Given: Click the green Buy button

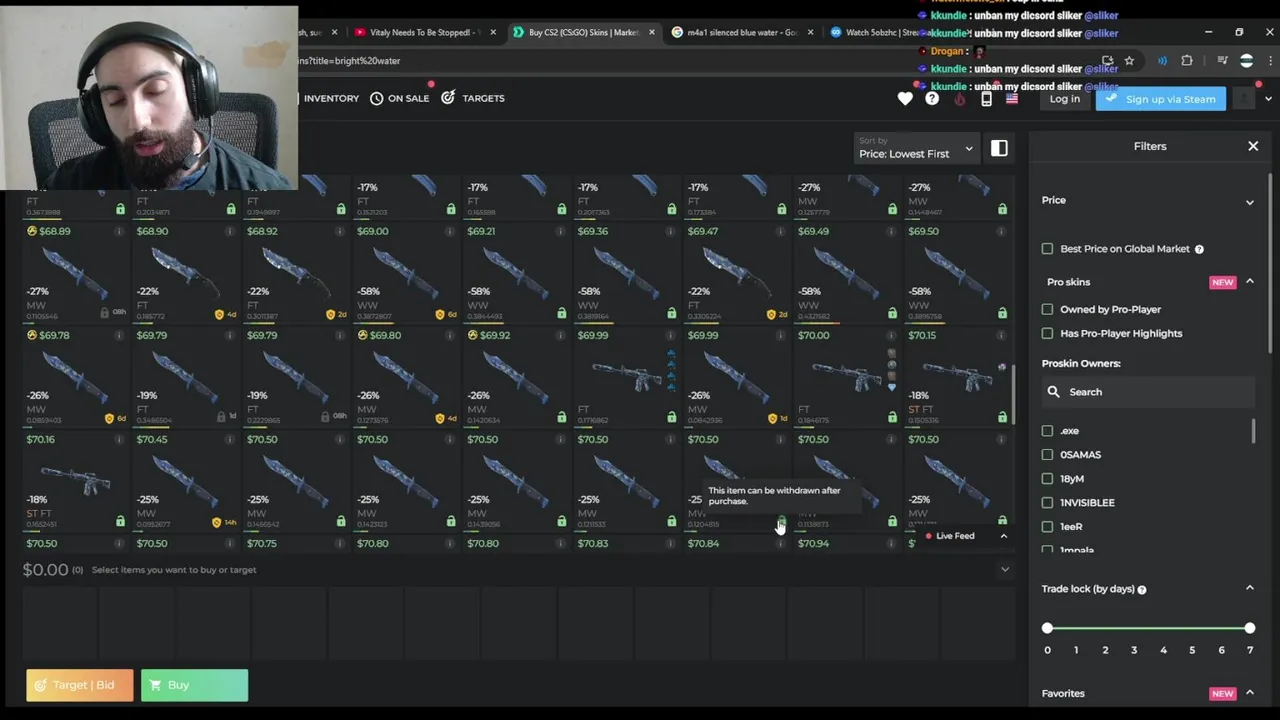Looking at the screenshot, I should click(194, 685).
